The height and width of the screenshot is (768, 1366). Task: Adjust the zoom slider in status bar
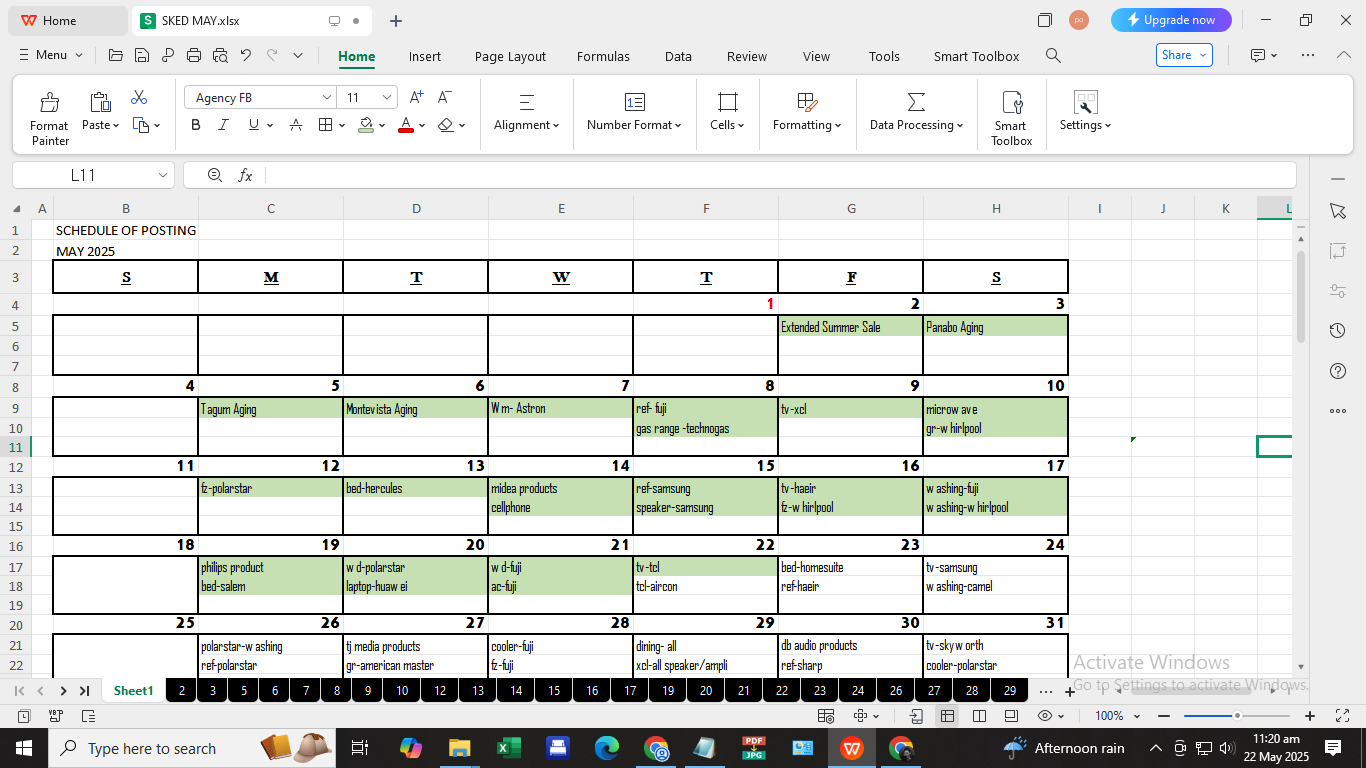coord(1237,716)
